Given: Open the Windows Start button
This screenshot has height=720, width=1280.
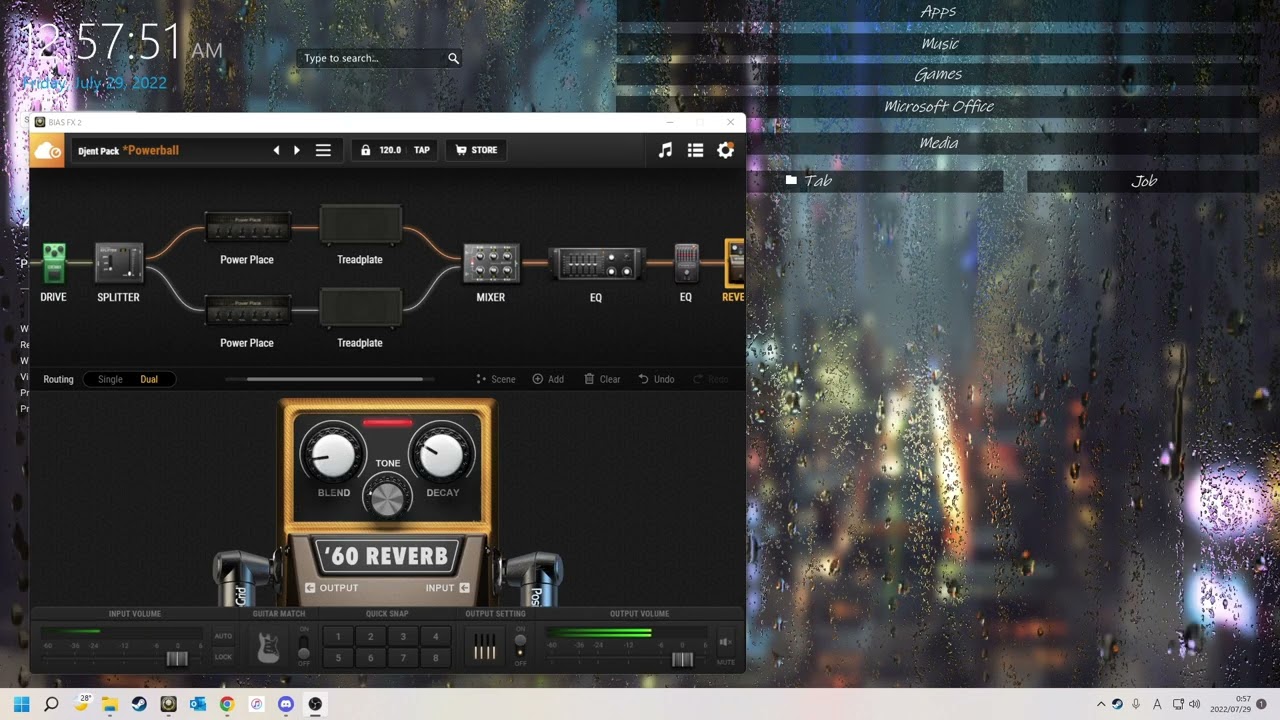Looking at the screenshot, I should pyautogui.click(x=22, y=704).
